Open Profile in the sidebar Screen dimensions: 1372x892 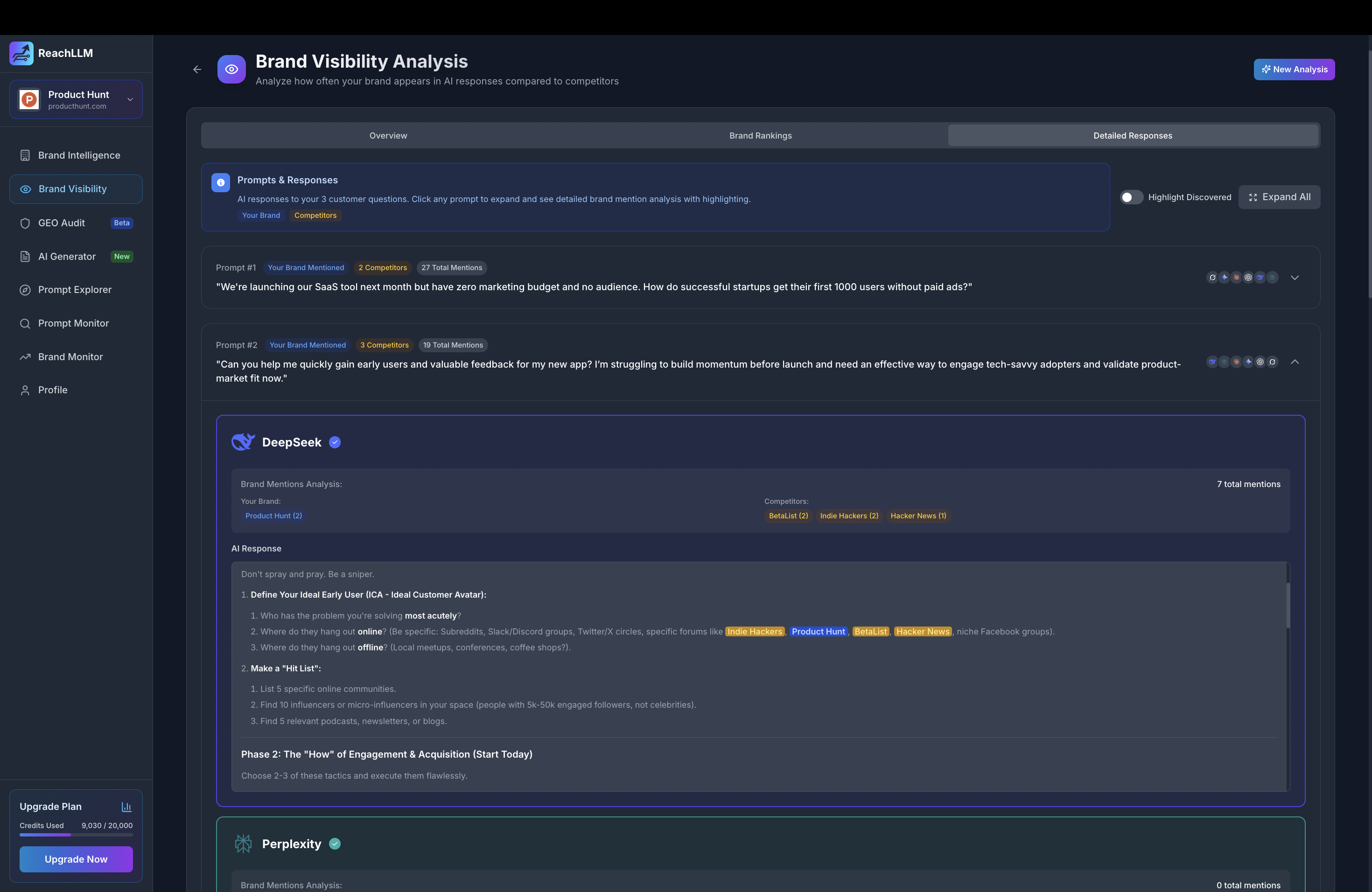point(76,390)
